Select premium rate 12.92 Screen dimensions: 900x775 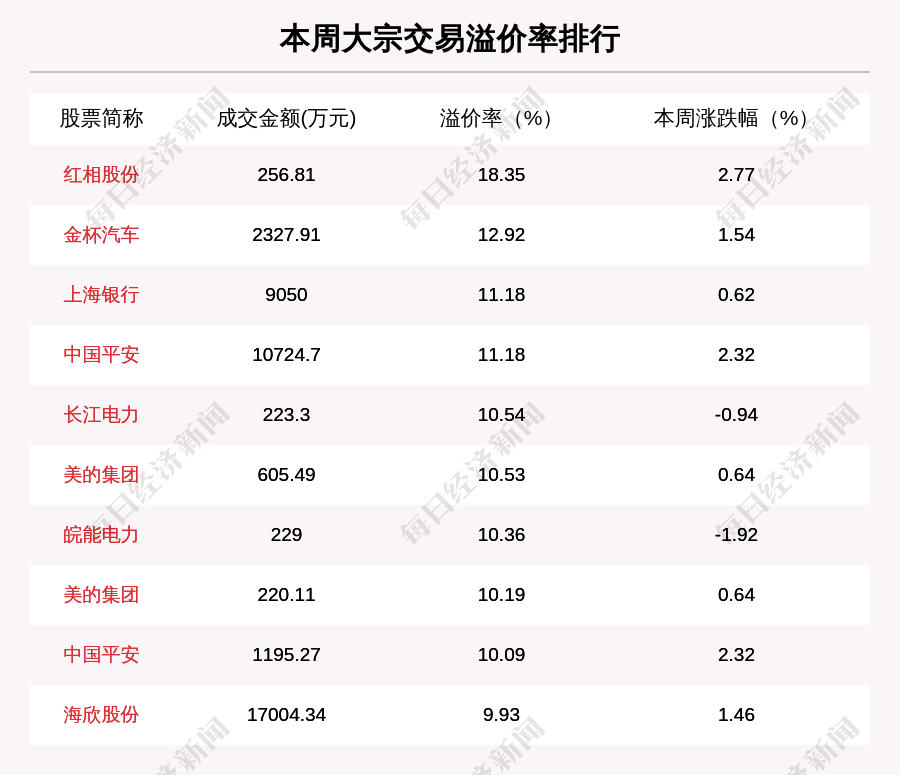pyautogui.click(x=502, y=235)
